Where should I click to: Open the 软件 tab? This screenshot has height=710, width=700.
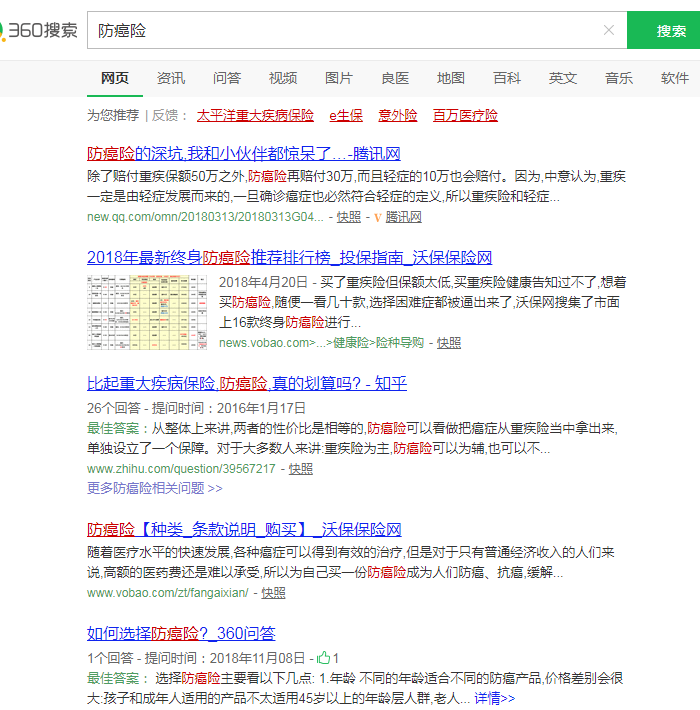[x=675, y=78]
